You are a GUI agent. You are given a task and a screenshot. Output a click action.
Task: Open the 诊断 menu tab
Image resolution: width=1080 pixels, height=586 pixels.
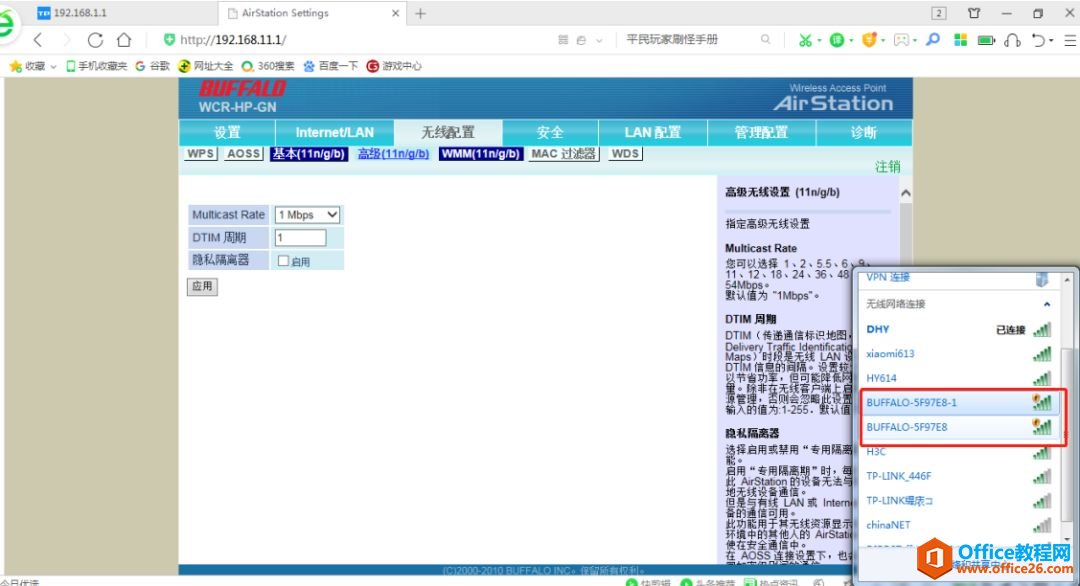pyautogui.click(x=864, y=132)
